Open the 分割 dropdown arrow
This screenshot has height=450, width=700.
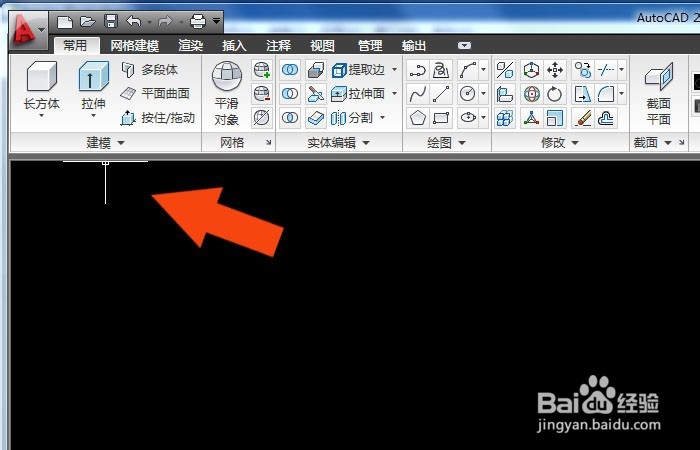tap(383, 118)
